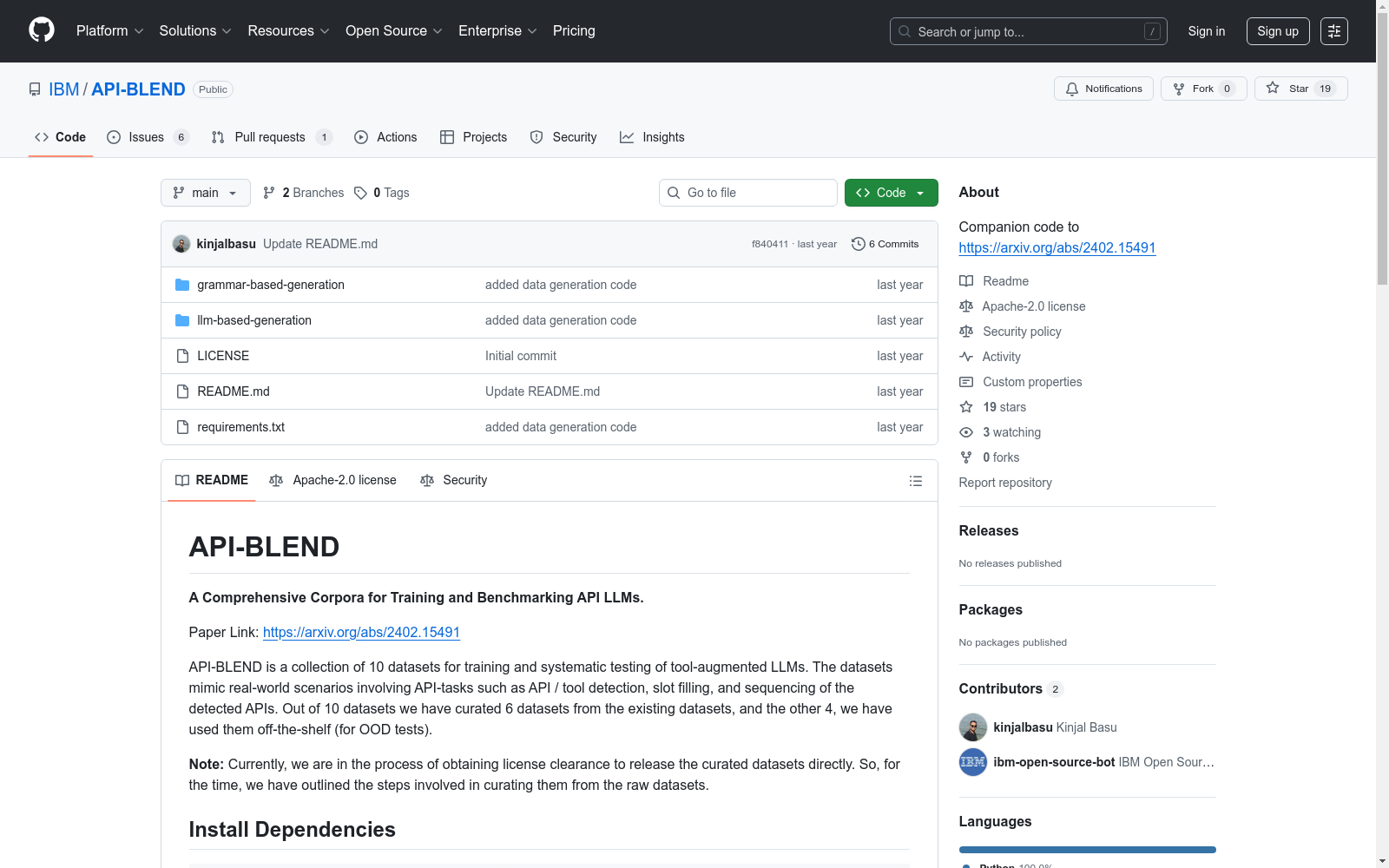This screenshot has width=1389, height=868.
Task: Open the command palette icon in header
Action: click(1334, 31)
